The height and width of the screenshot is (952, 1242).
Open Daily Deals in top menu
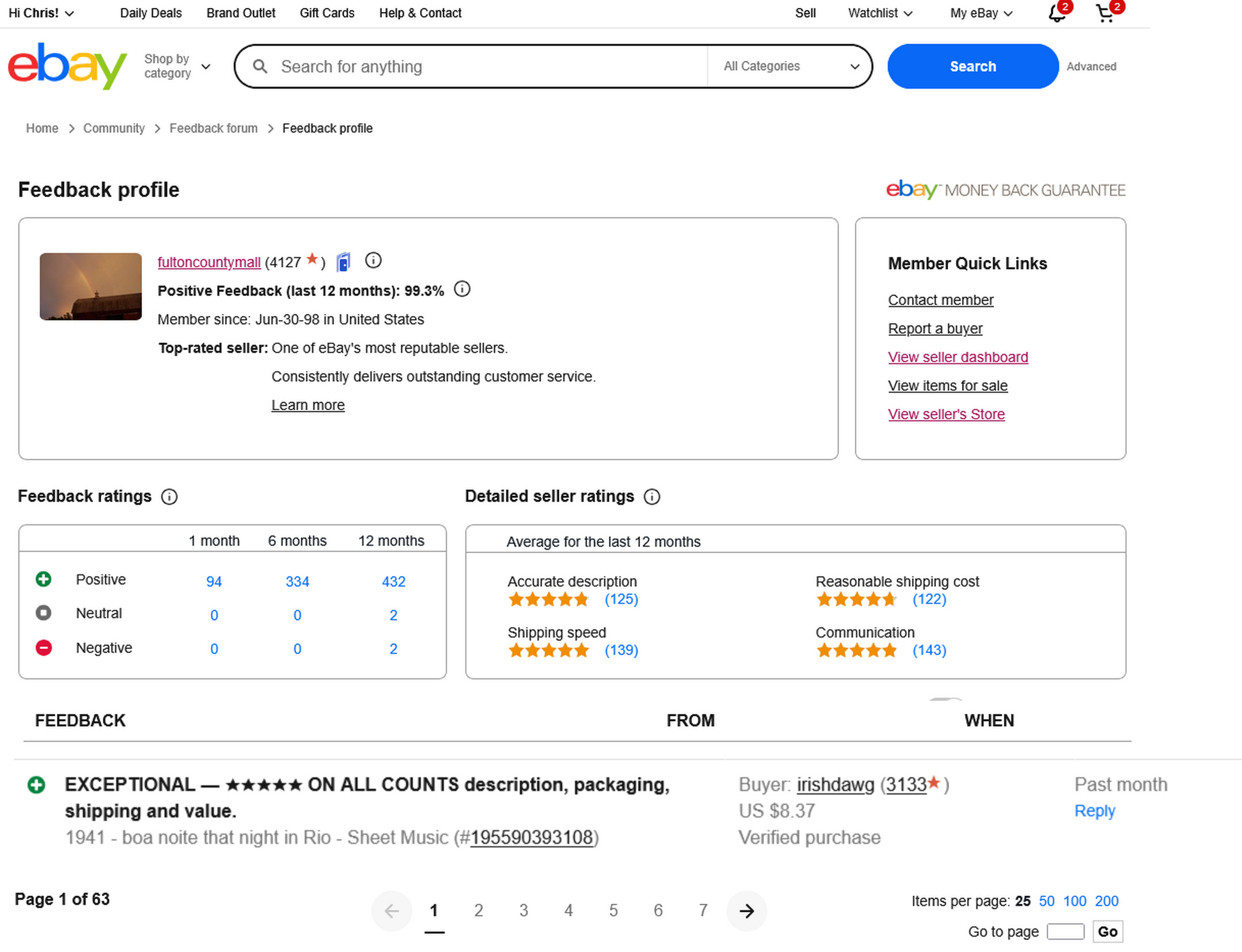coord(151,13)
